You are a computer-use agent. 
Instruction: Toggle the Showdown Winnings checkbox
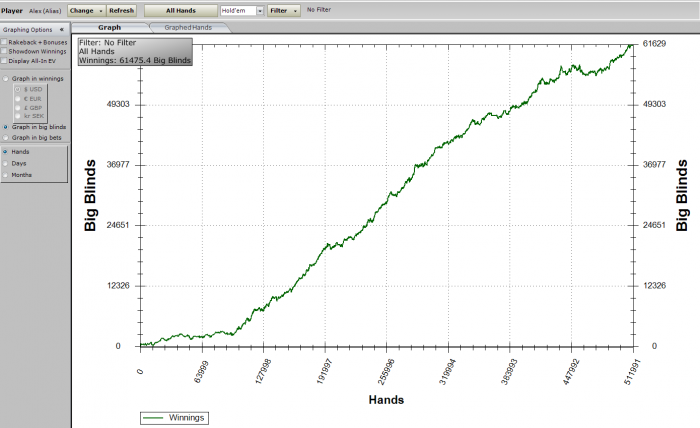pos(4,51)
